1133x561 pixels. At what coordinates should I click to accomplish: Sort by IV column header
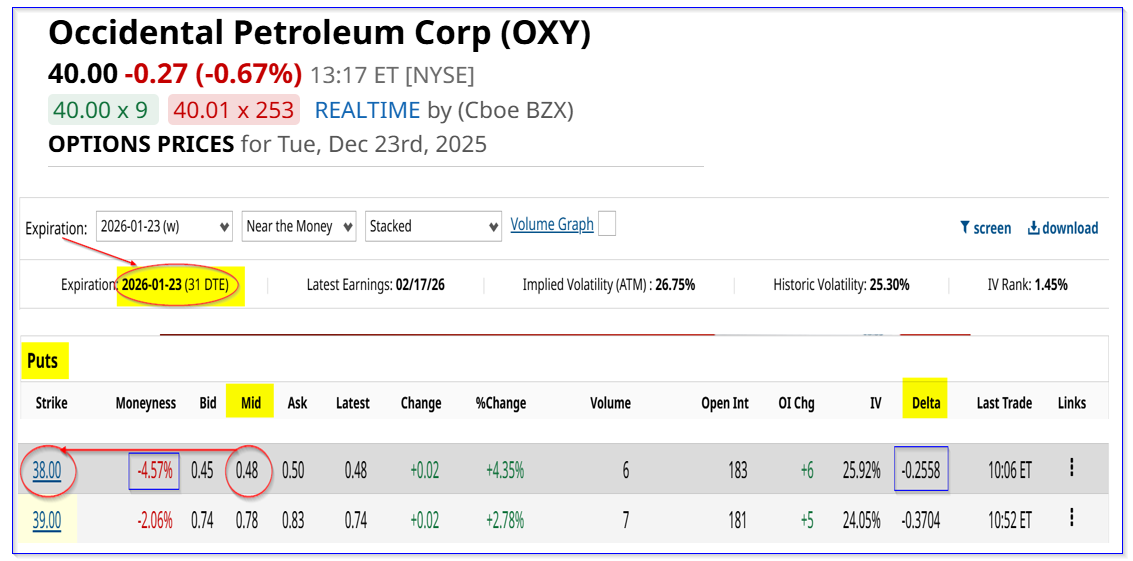coord(875,403)
